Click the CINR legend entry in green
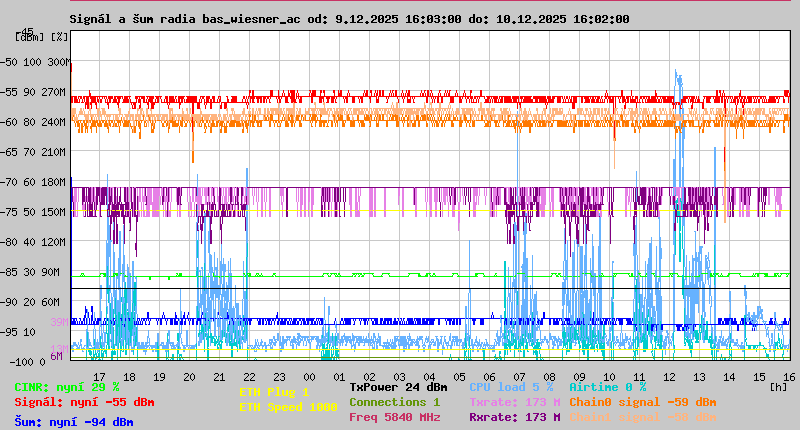Screen dimensions: 800x430 [x=67, y=387]
